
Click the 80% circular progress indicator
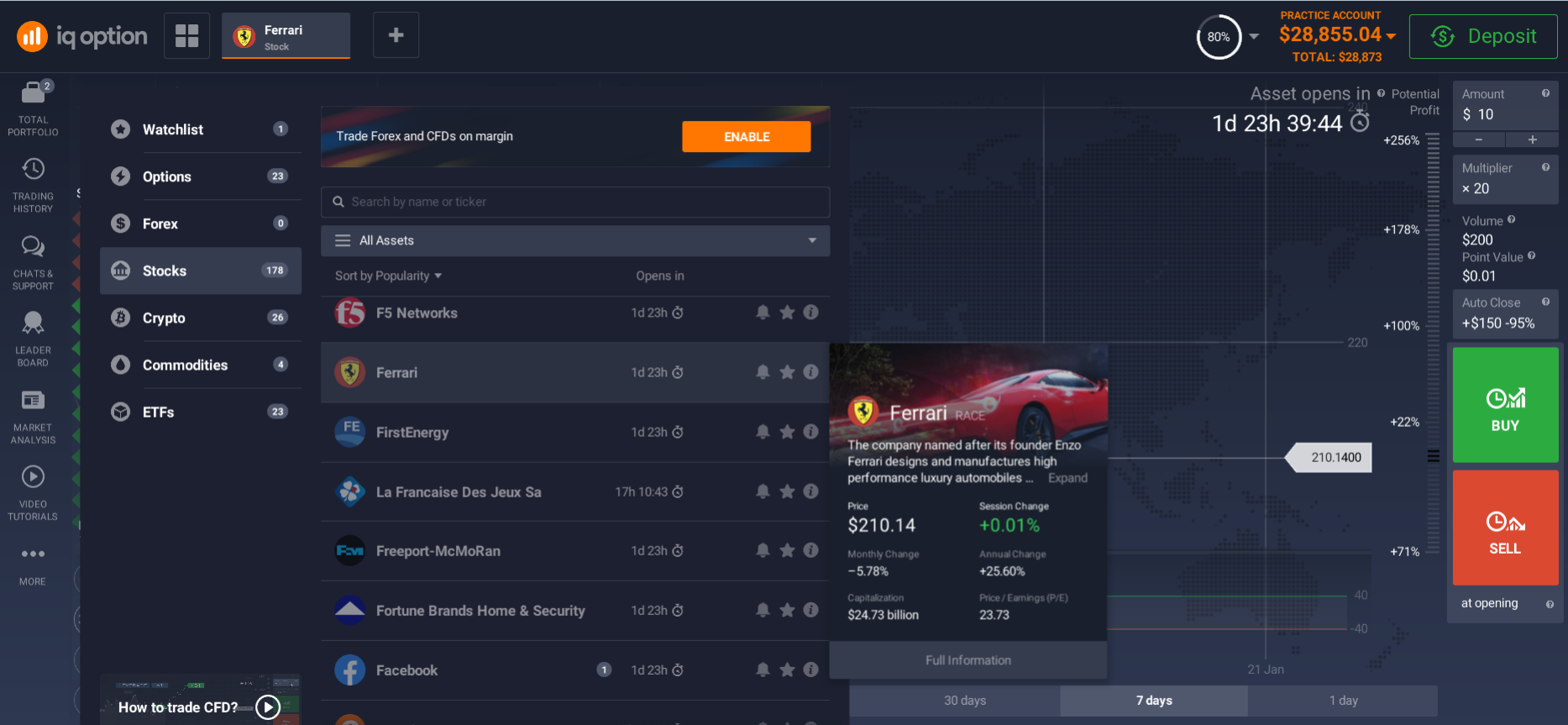[1219, 37]
